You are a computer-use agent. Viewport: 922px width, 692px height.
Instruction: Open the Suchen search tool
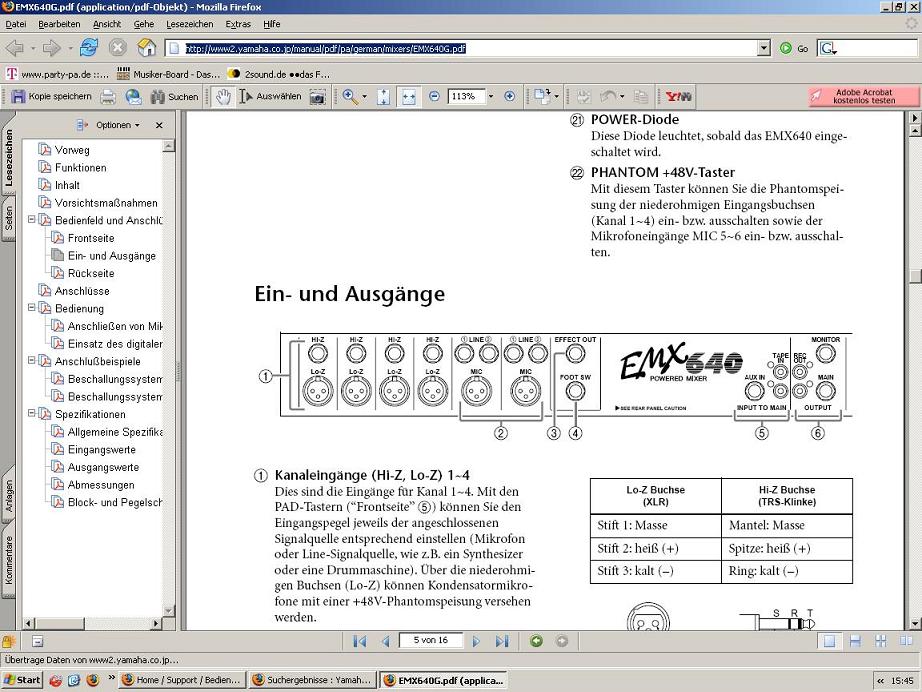click(175, 96)
